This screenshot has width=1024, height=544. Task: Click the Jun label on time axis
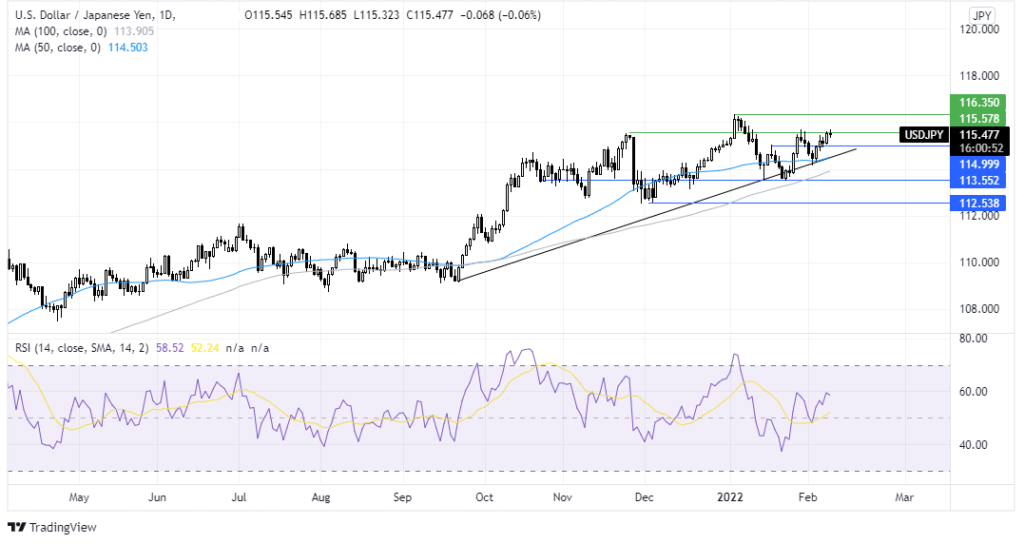click(157, 497)
